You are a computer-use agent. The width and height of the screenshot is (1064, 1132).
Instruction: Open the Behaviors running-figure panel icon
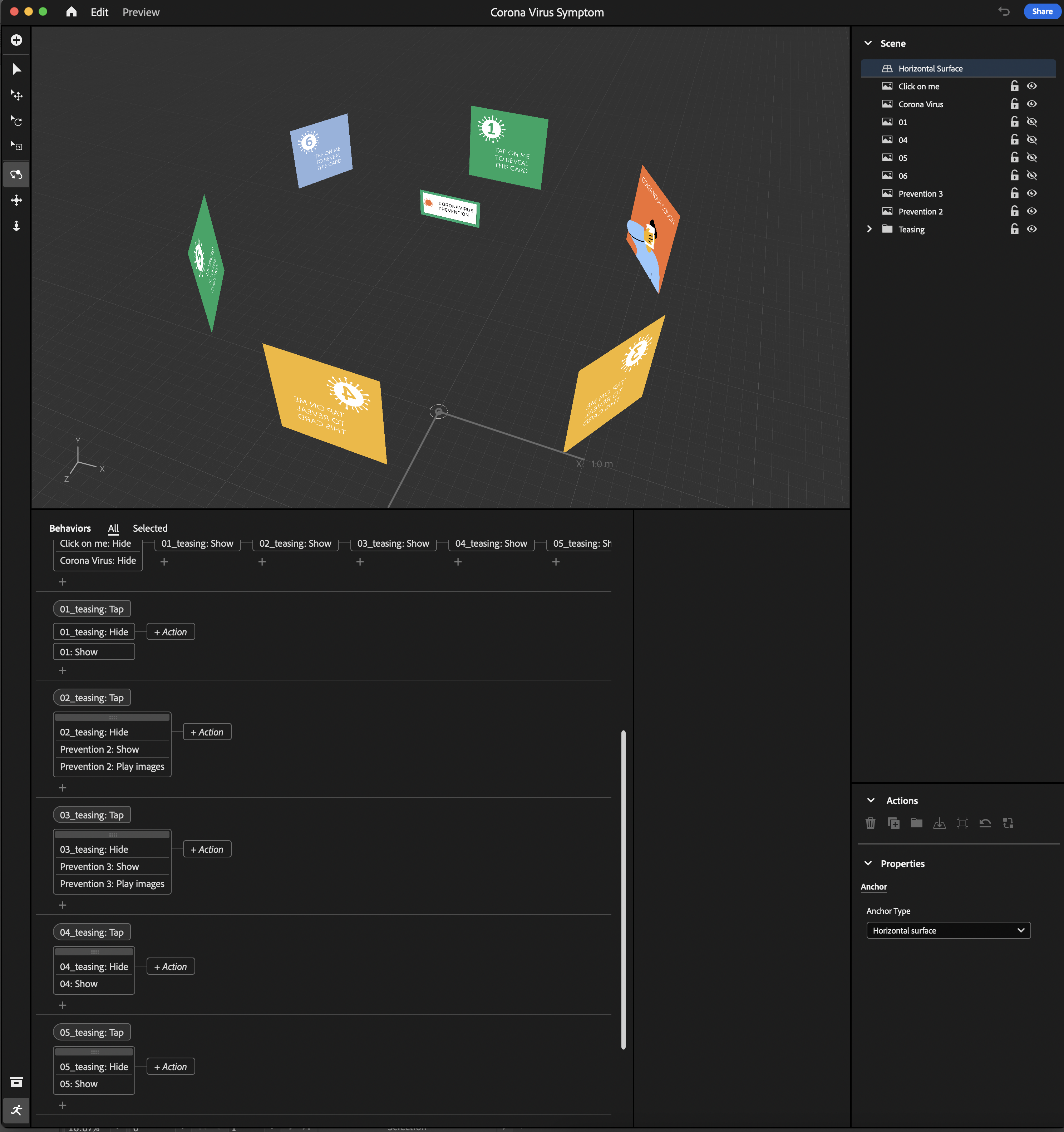pyautogui.click(x=16, y=1110)
